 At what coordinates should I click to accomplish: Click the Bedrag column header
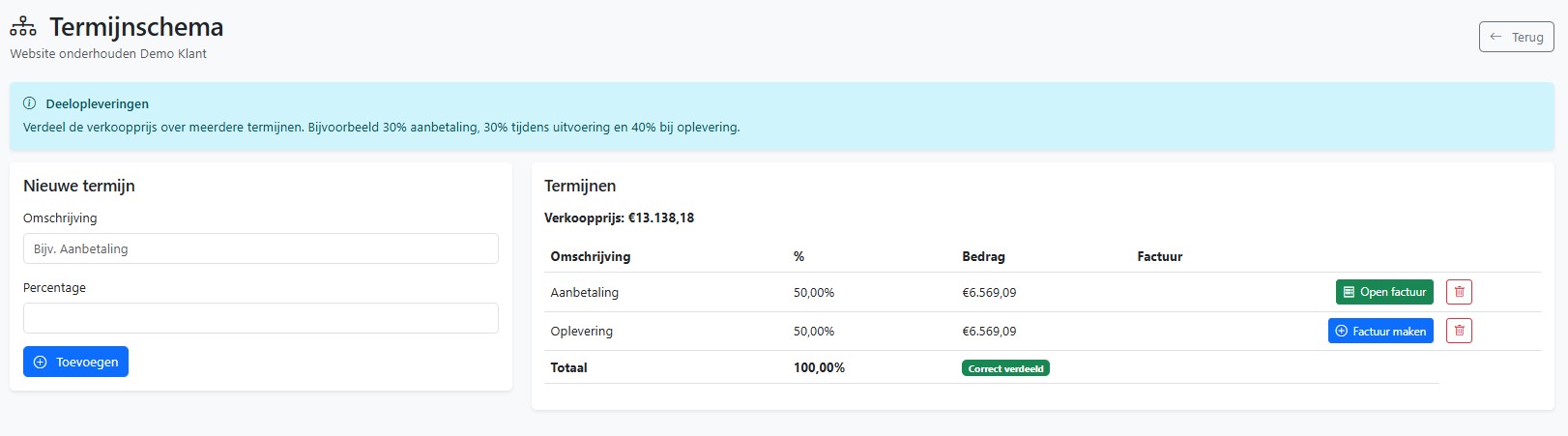coord(983,256)
